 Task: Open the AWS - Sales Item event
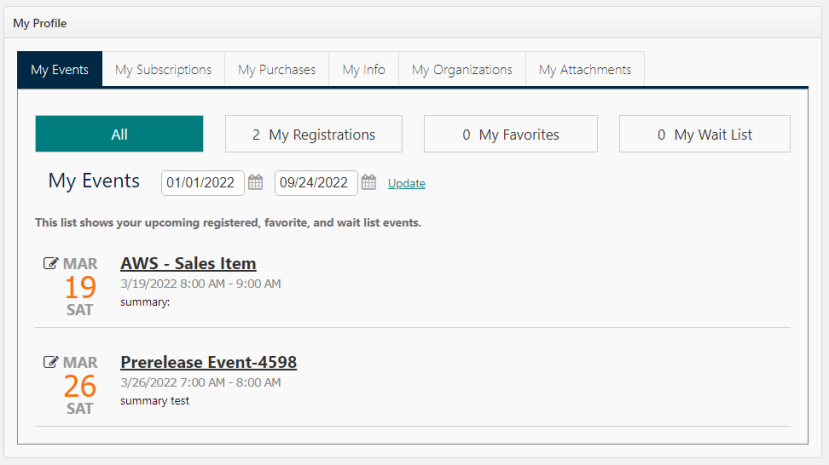(188, 263)
